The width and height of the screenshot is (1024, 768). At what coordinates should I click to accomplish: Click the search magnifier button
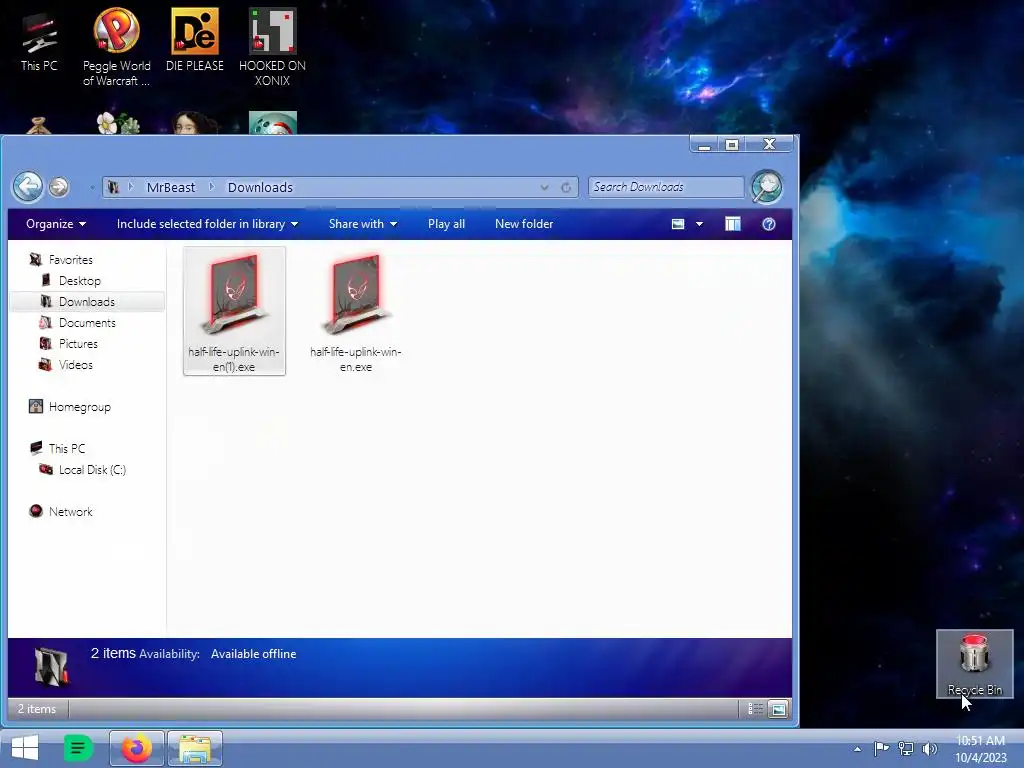766,187
